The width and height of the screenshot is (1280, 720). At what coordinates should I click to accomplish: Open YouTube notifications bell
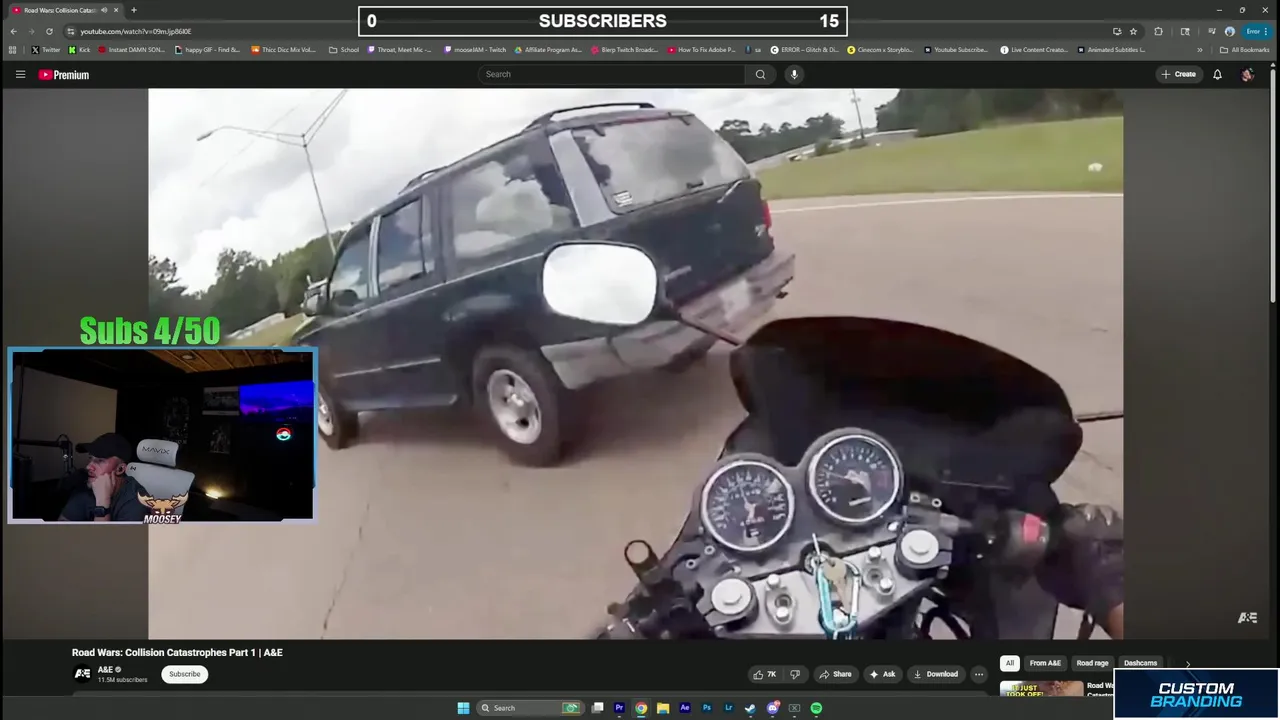(x=1217, y=74)
